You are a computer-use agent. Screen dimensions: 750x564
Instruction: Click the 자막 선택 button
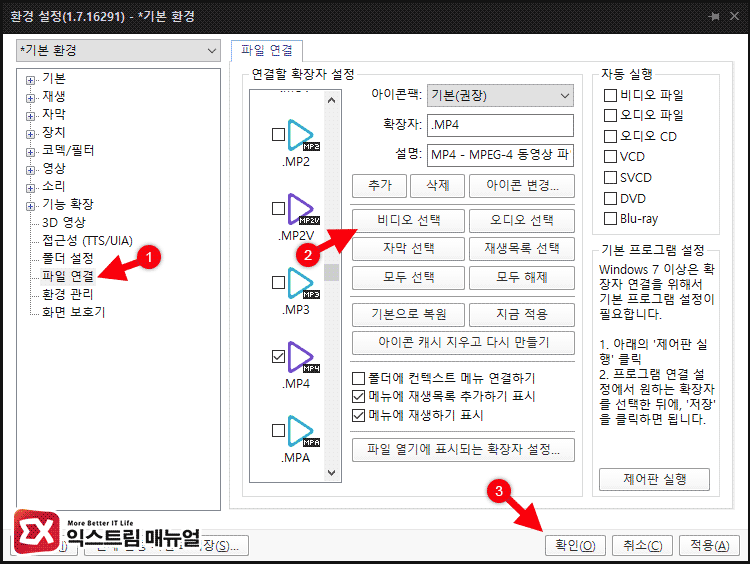408,249
